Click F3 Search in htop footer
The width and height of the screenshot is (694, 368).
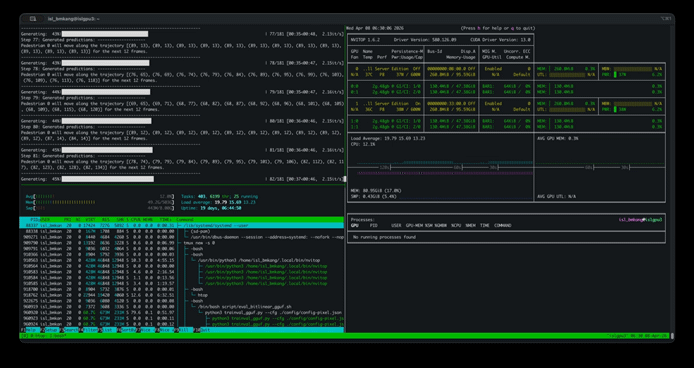click(69, 330)
